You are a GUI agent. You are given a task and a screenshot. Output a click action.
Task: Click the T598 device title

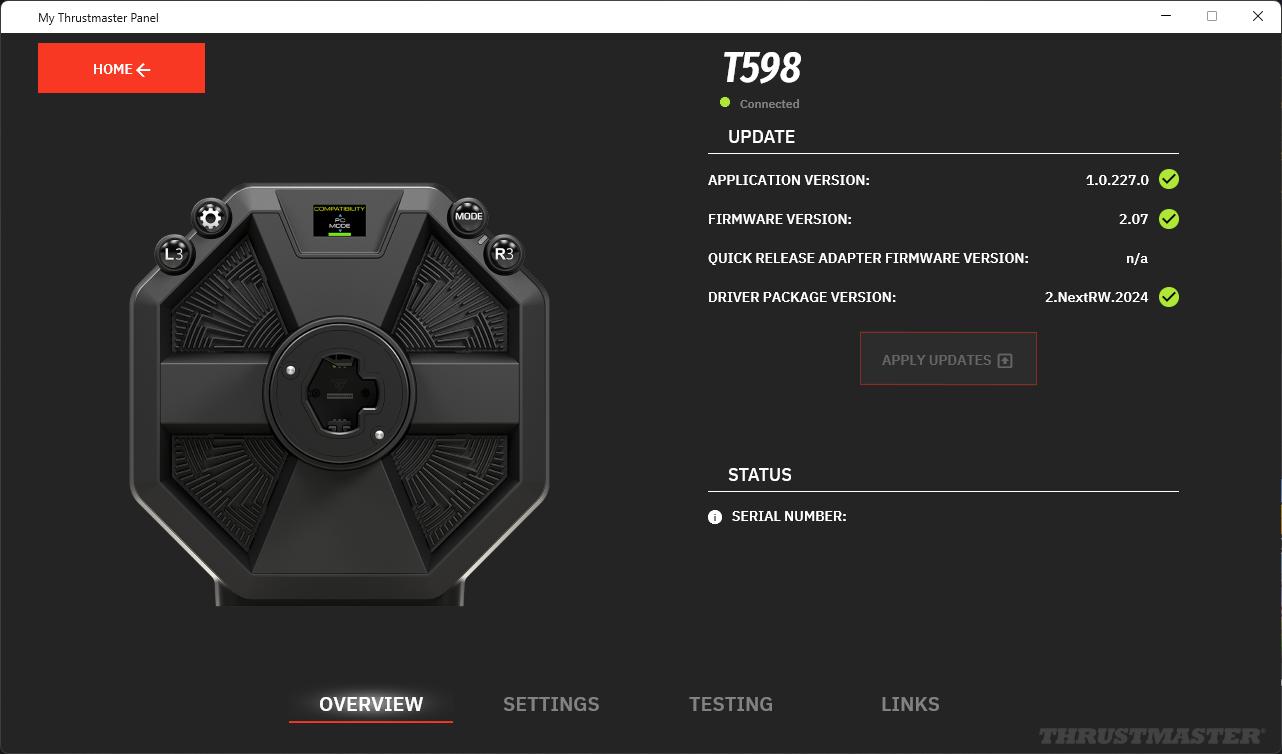click(x=762, y=68)
